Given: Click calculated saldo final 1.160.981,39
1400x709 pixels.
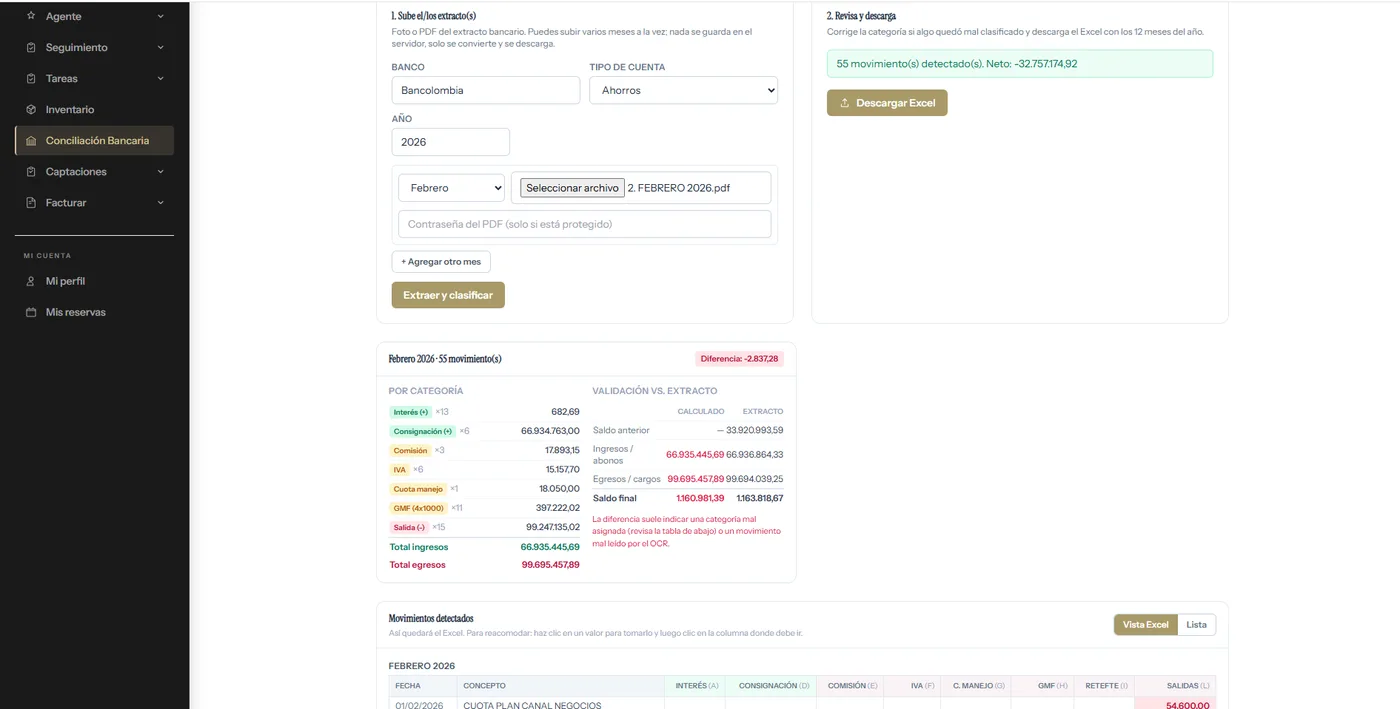Looking at the screenshot, I should click(x=700, y=498).
